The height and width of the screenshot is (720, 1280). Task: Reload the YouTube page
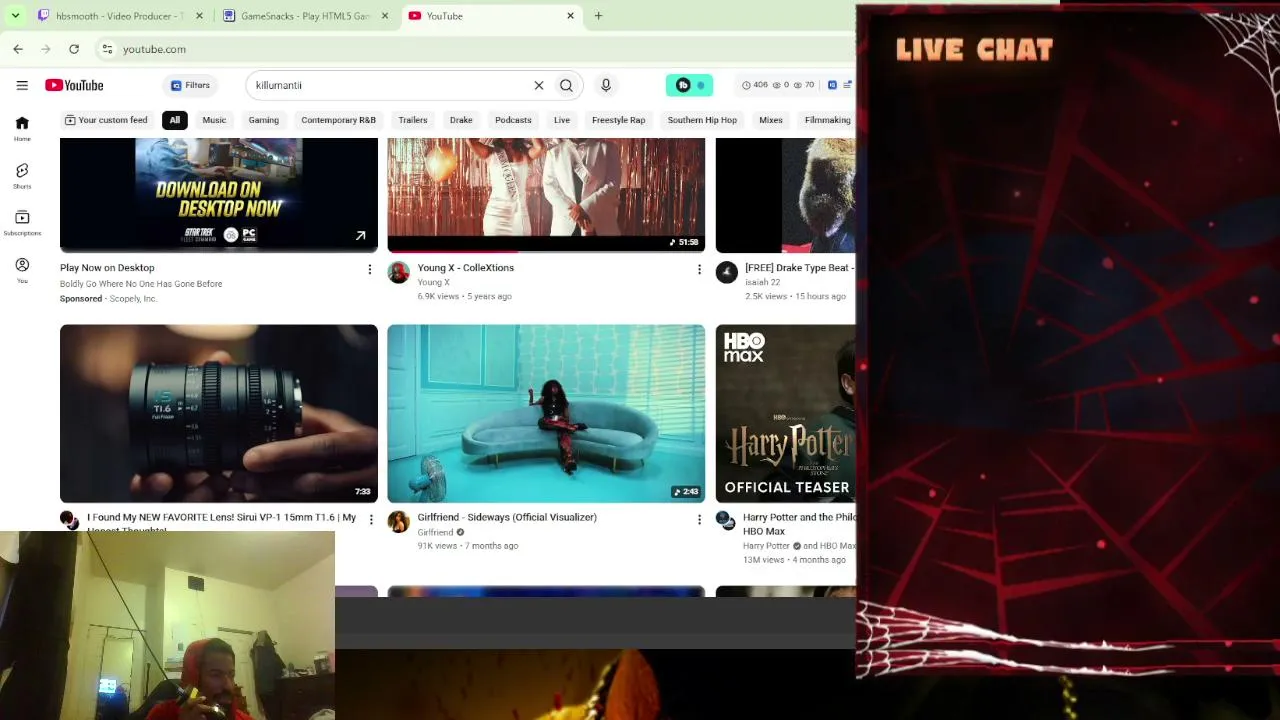pyautogui.click(x=74, y=49)
